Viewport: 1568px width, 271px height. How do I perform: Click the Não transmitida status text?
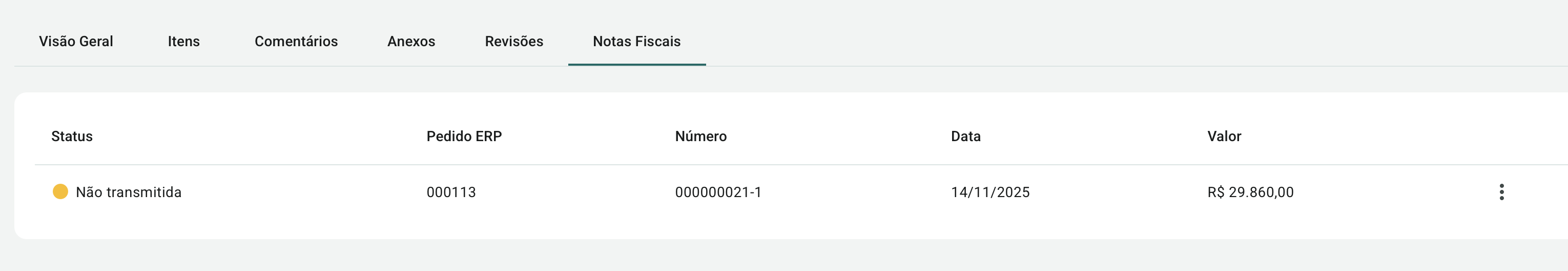[x=129, y=192]
